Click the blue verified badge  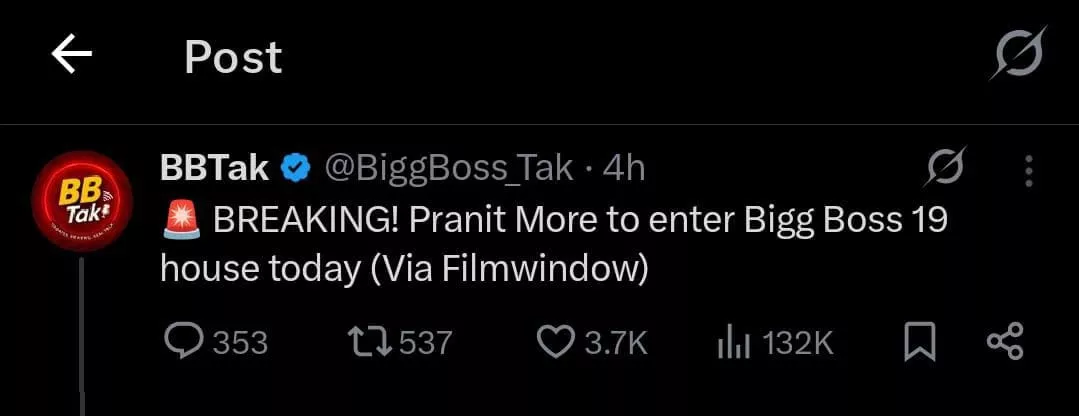[x=297, y=169]
